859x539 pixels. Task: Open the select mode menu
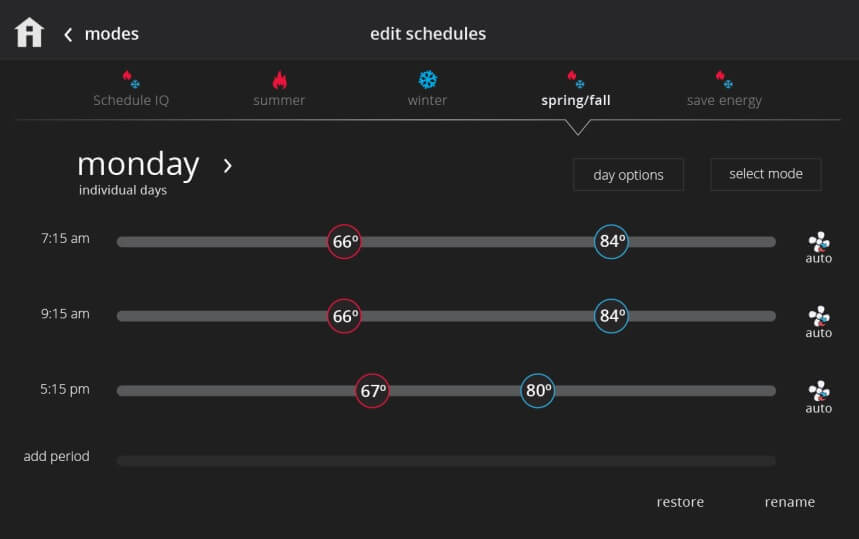tap(766, 174)
